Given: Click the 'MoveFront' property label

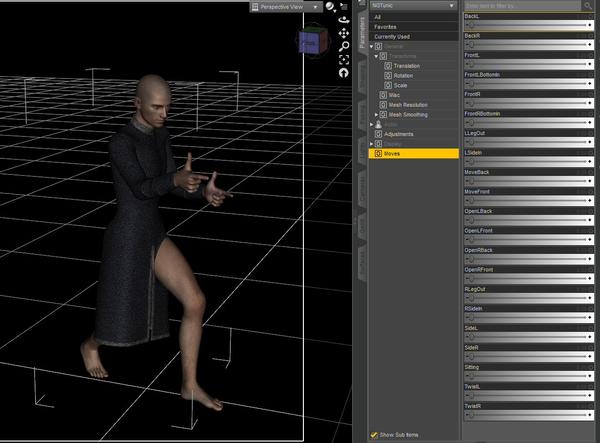Looking at the screenshot, I should [x=477, y=192].
